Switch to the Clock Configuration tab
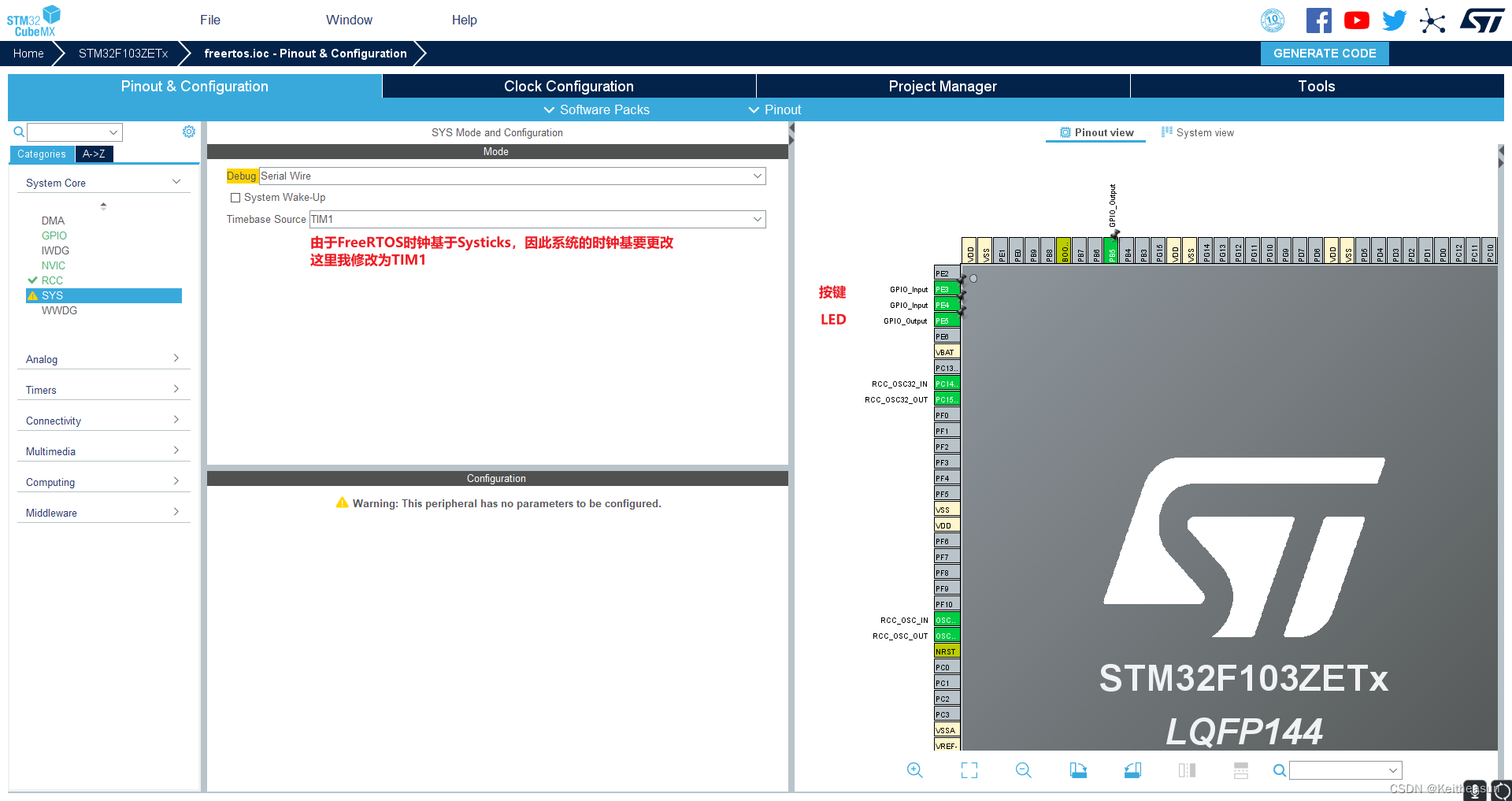Image resolution: width=1512 pixels, height=801 pixels. (x=569, y=86)
